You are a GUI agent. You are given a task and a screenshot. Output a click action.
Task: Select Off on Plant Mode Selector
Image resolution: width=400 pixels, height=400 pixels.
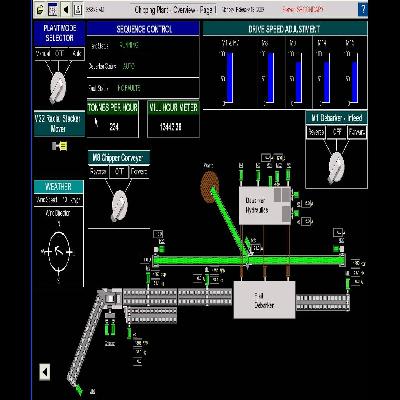[59, 54]
